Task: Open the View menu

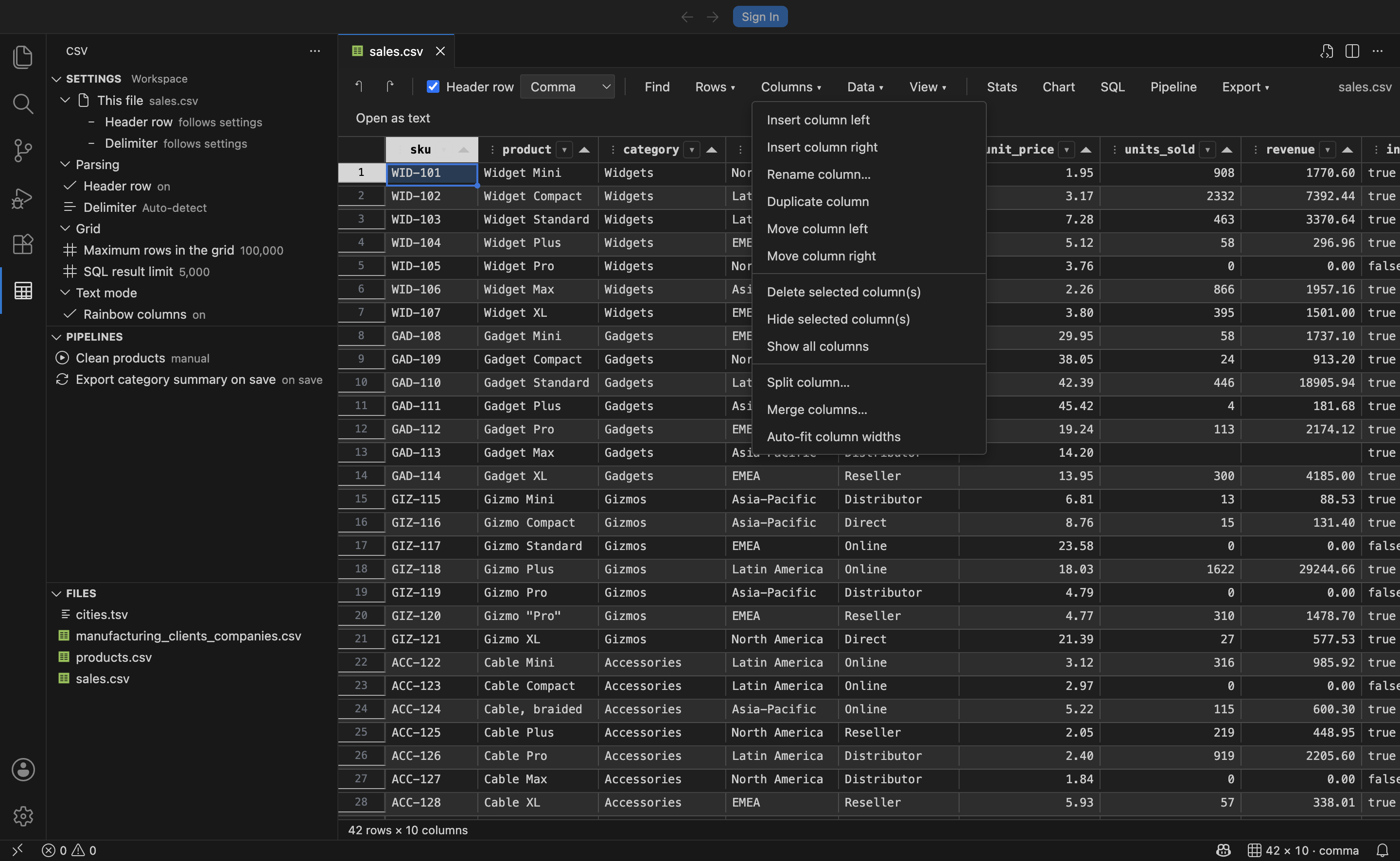Action: [927, 86]
